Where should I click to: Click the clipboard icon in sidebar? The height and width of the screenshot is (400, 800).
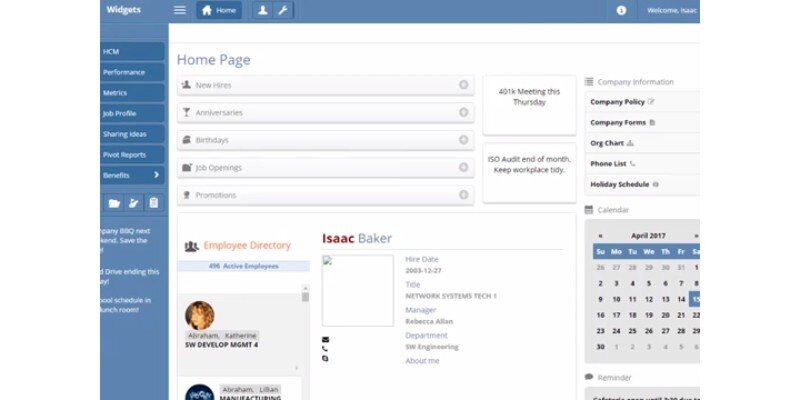pyautogui.click(x=153, y=203)
